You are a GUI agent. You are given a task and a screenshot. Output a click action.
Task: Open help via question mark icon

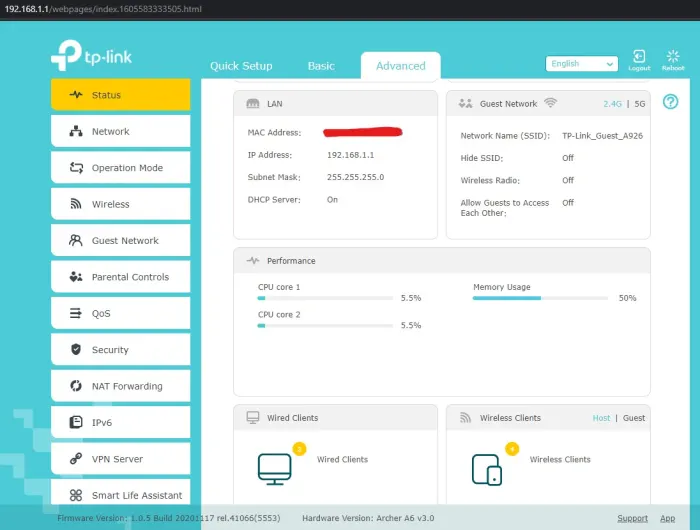(671, 102)
